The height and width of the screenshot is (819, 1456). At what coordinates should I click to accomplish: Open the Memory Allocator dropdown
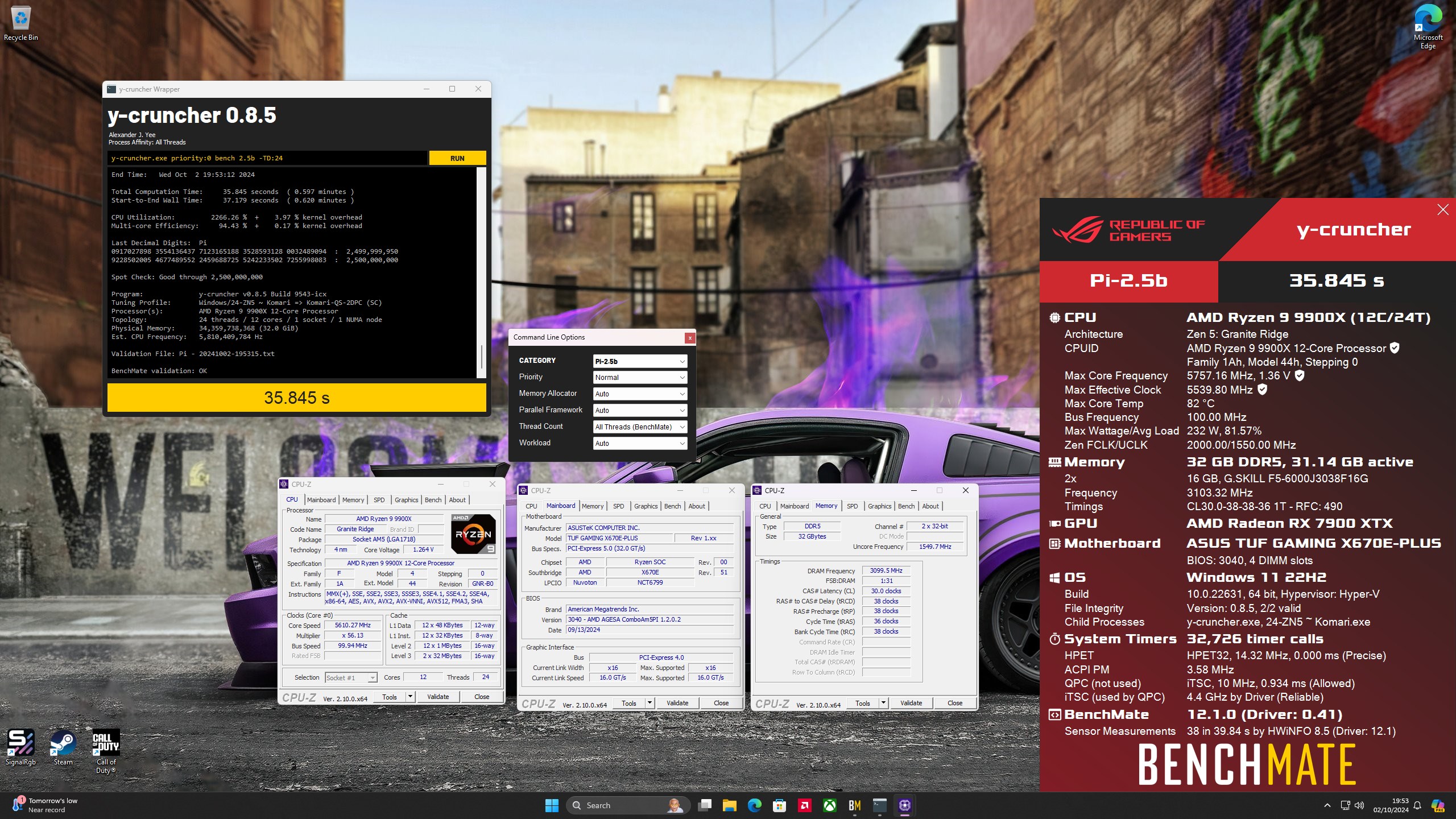[640, 394]
